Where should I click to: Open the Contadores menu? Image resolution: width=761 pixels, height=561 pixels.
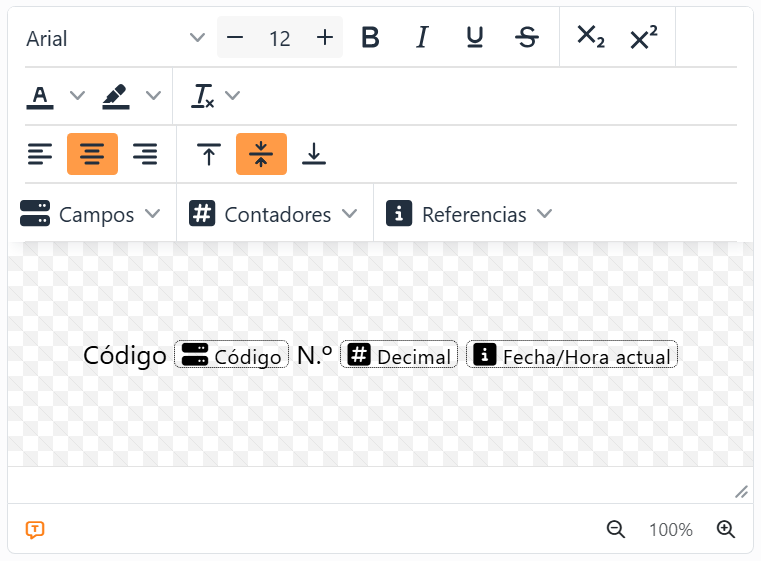point(273,214)
